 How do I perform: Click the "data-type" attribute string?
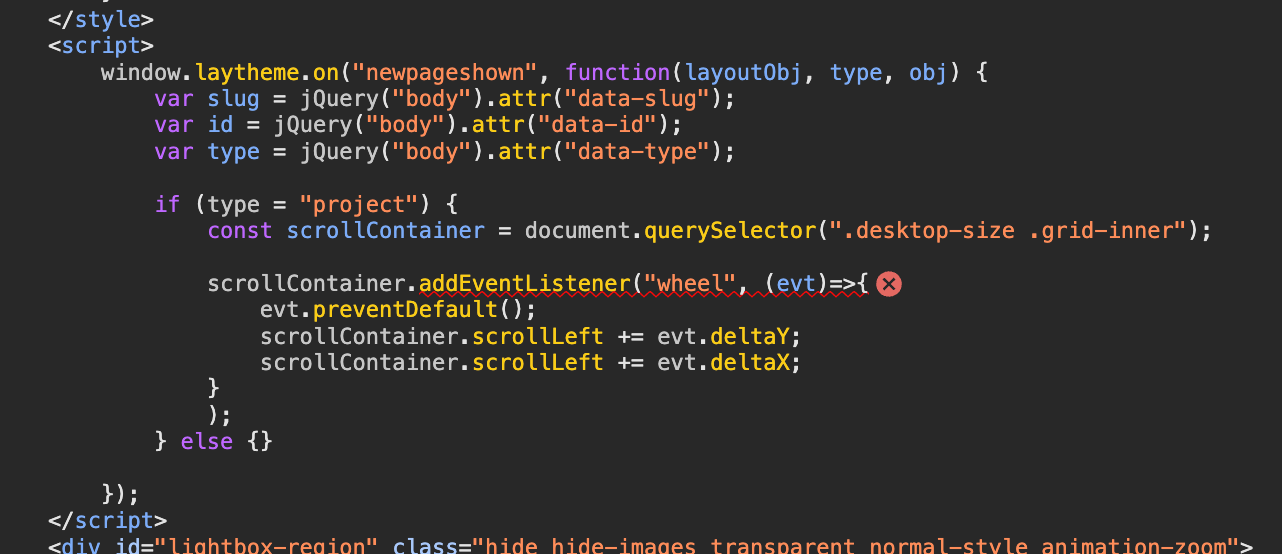pos(638,152)
